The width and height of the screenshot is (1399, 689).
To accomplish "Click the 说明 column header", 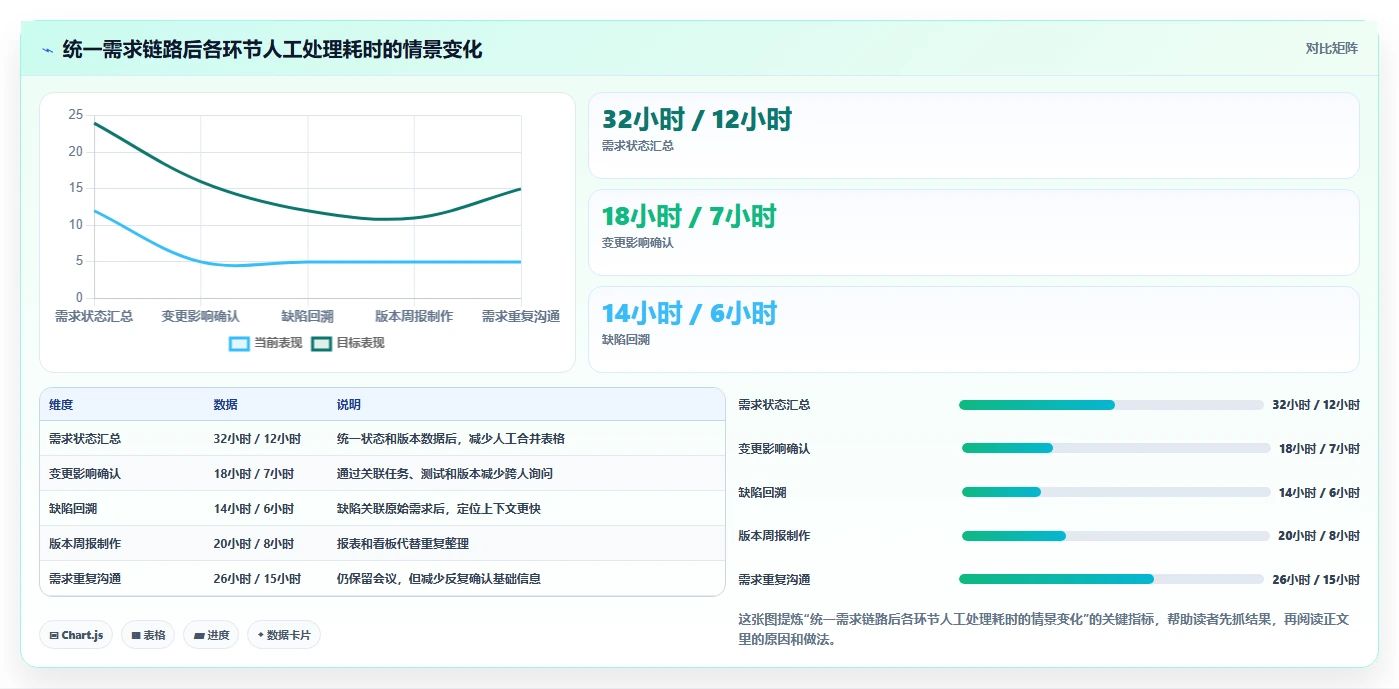I will 349,405.
